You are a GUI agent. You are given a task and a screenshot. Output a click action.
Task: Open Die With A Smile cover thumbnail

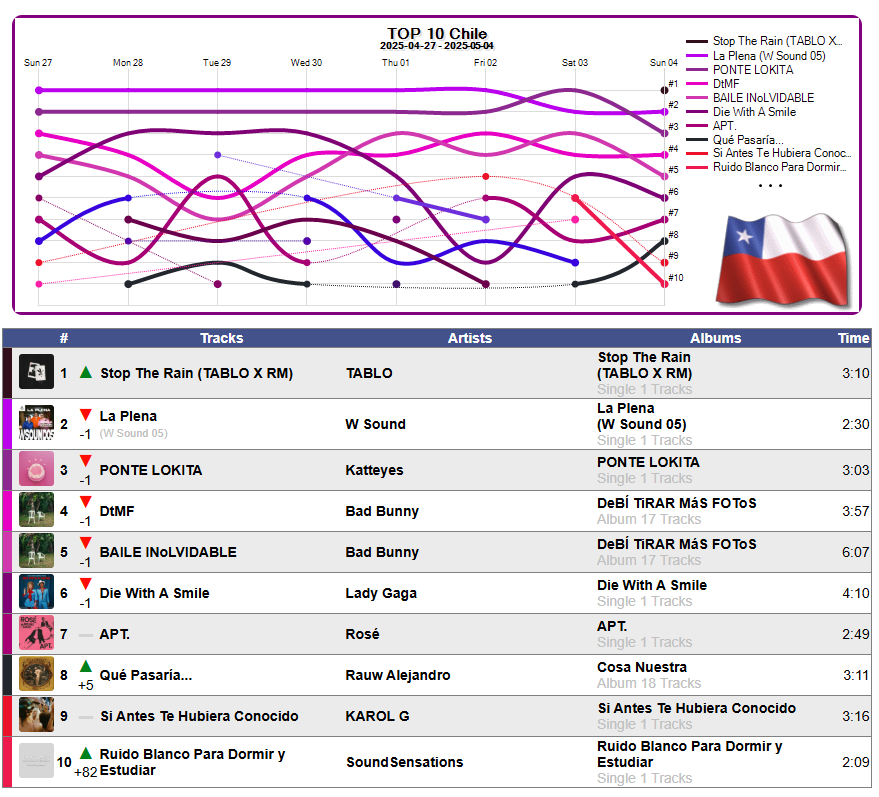pyautogui.click(x=36, y=593)
